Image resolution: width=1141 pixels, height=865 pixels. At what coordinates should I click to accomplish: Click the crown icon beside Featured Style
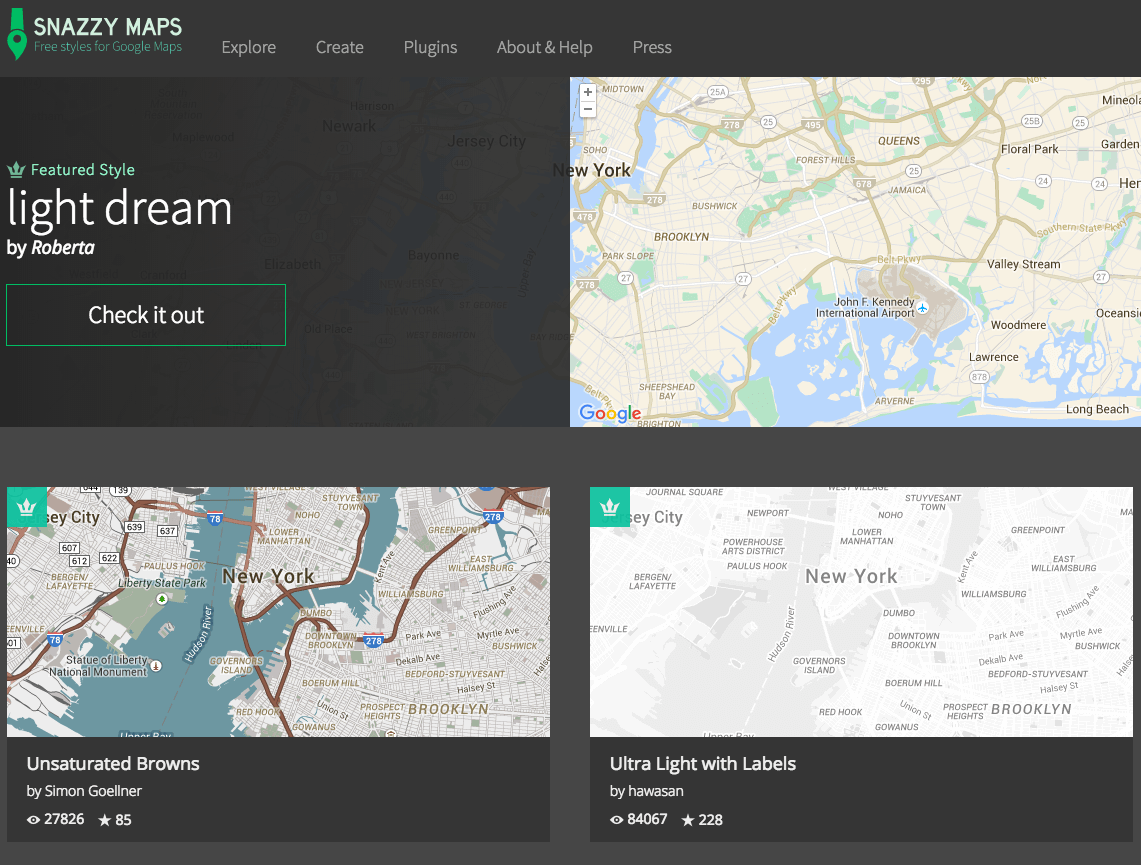point(15,169)
